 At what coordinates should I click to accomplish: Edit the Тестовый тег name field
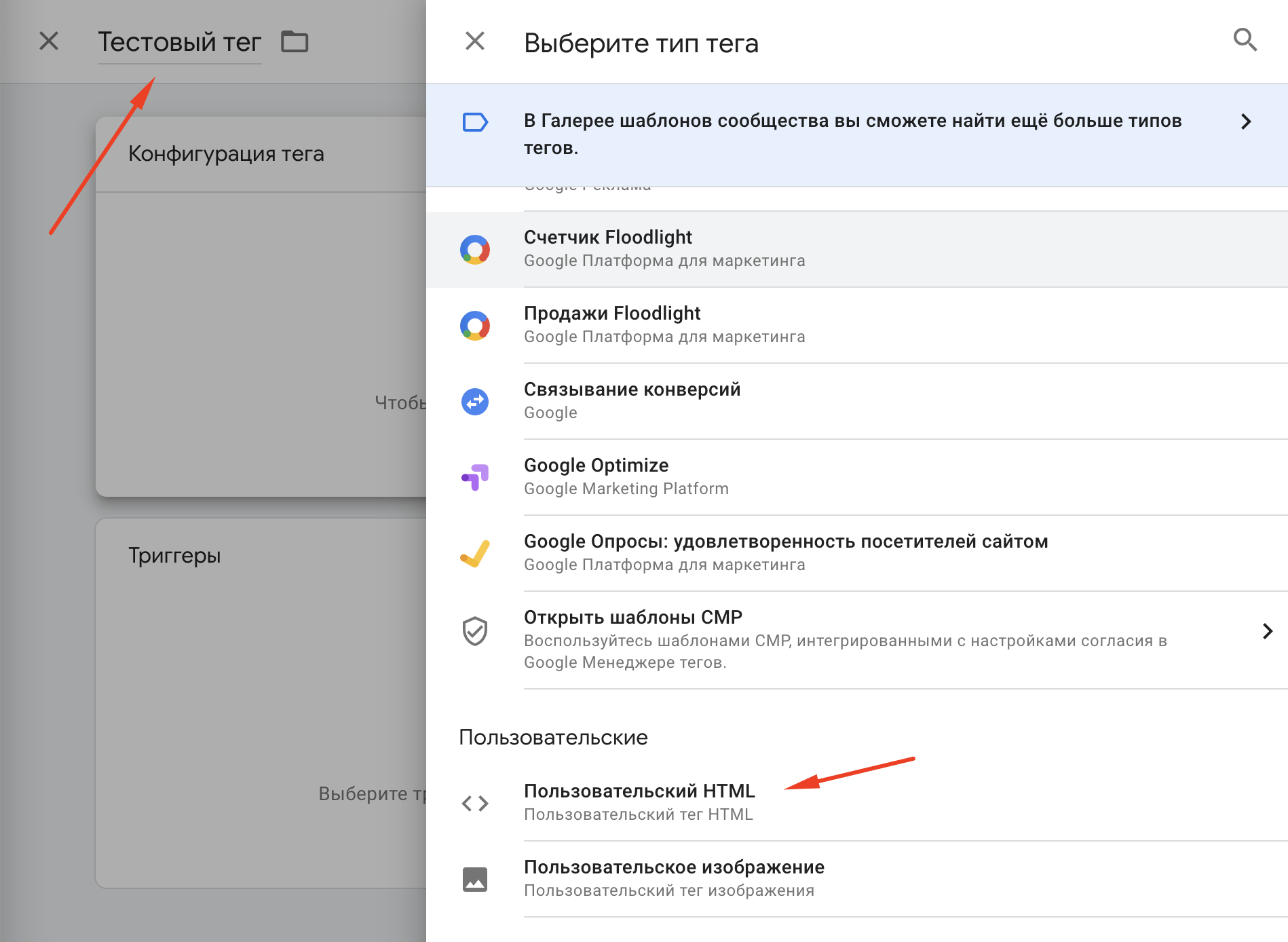point(179,42)
